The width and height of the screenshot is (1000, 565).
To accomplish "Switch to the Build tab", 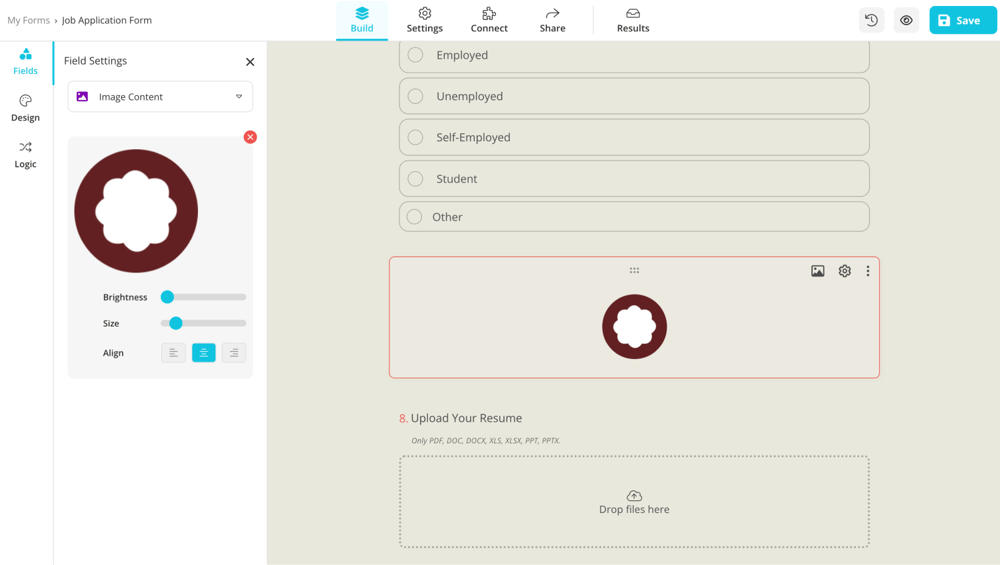I will [362, 20].
